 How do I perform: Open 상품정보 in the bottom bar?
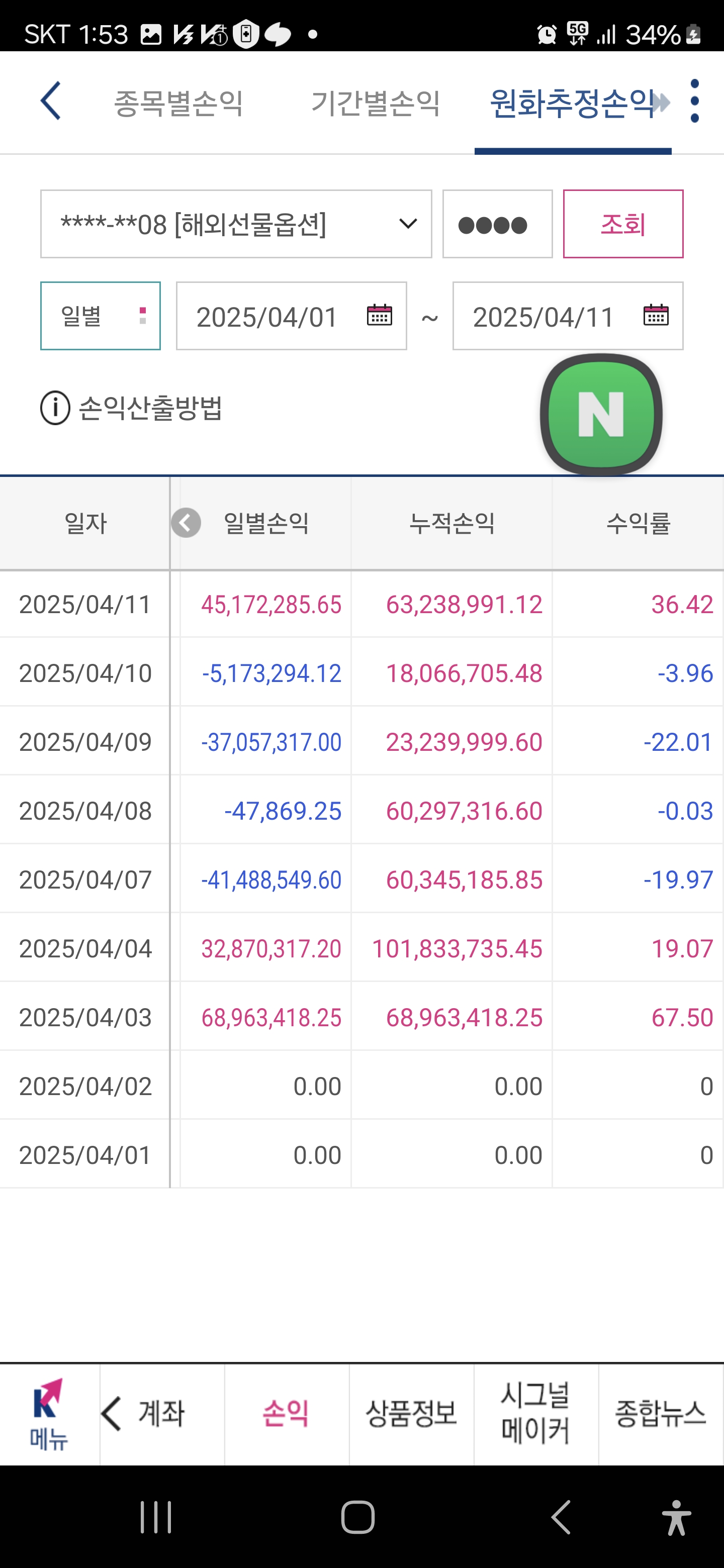click(x=412, y=1413)
